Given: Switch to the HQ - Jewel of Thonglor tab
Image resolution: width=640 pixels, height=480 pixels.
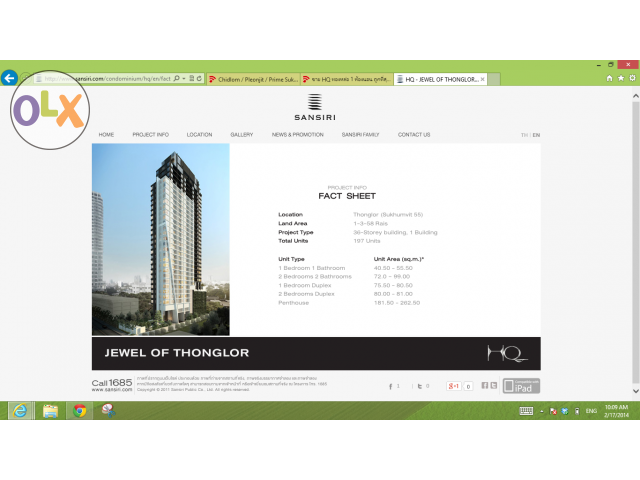Looking at the screenshot, I should tap(434, 78).
